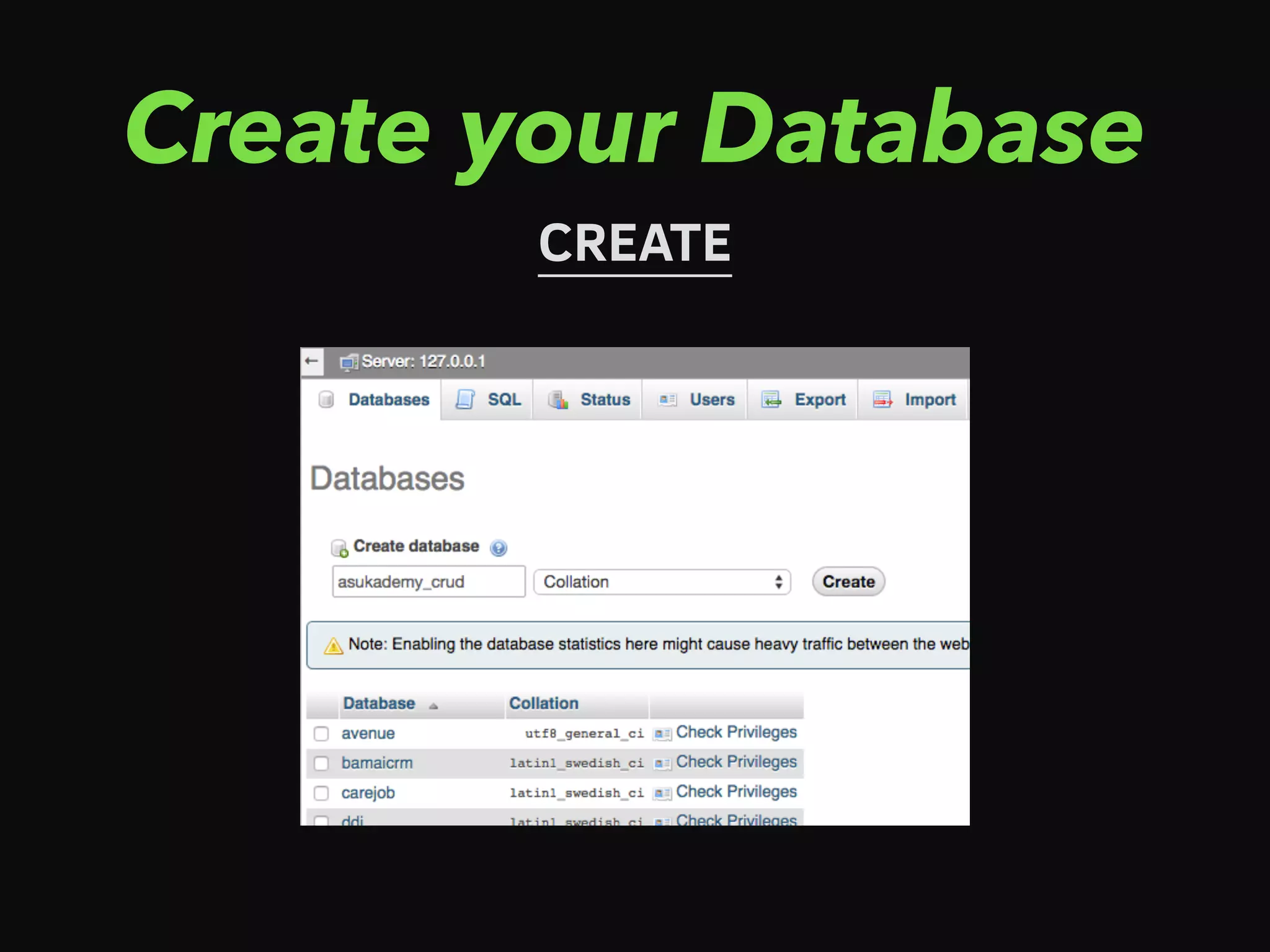This screenshot has width=1270, height=952.
Task: Click the Create button
Action: [848, 582]
